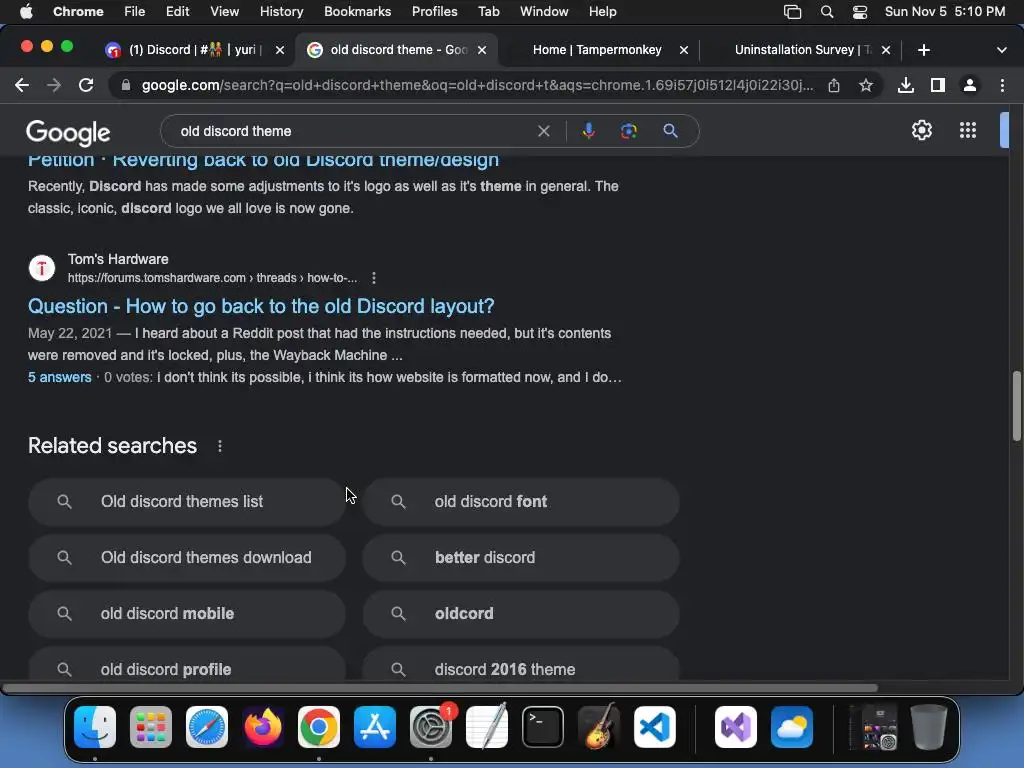Open macOS Spotlight search
Image resolution: width=1024 pixels, height=768 pixels.
click(x=827, y=12)
